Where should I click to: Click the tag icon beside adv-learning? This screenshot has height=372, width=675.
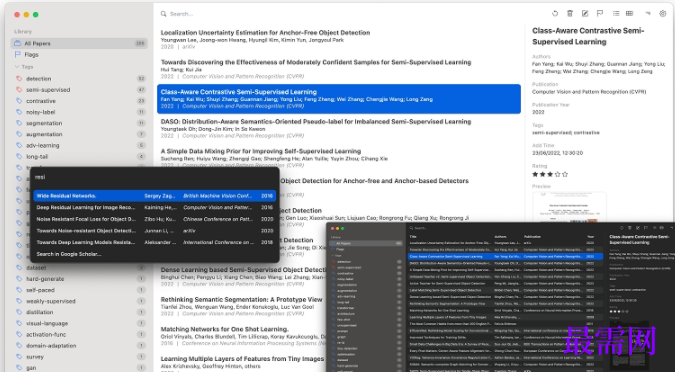tap(19, 146)
